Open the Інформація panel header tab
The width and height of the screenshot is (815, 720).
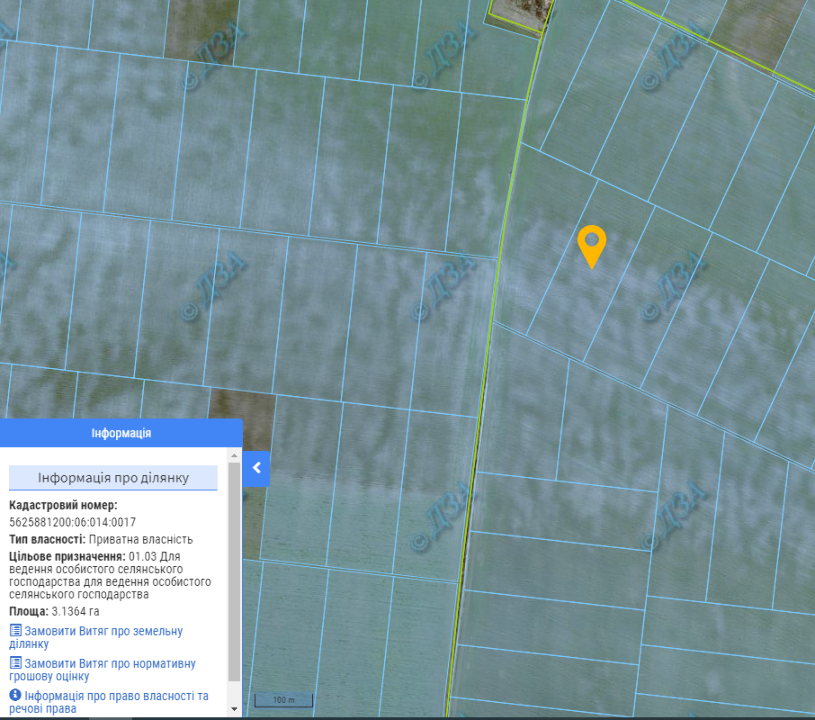(121, 433)
